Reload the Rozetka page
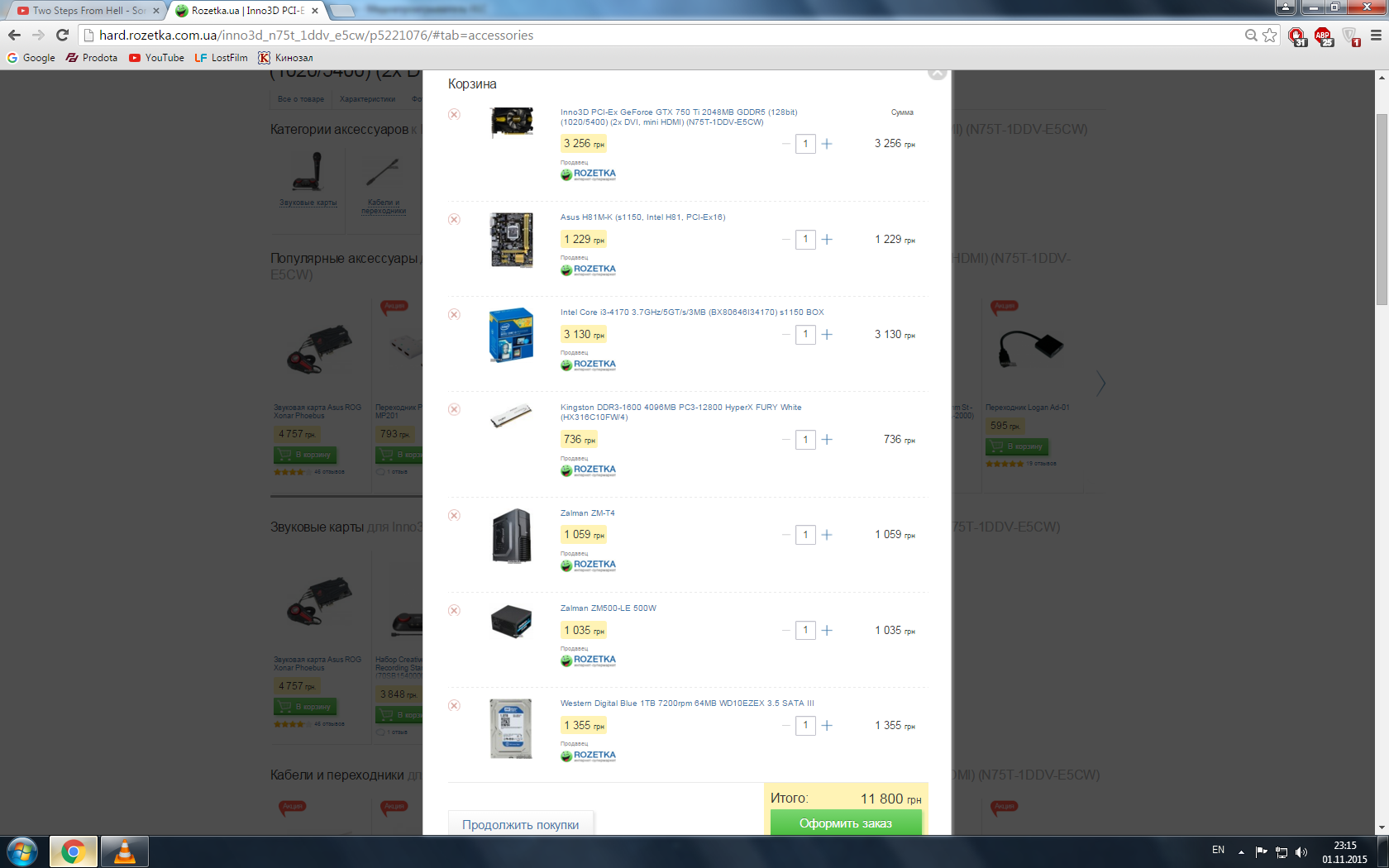 [x=62, y=35]
